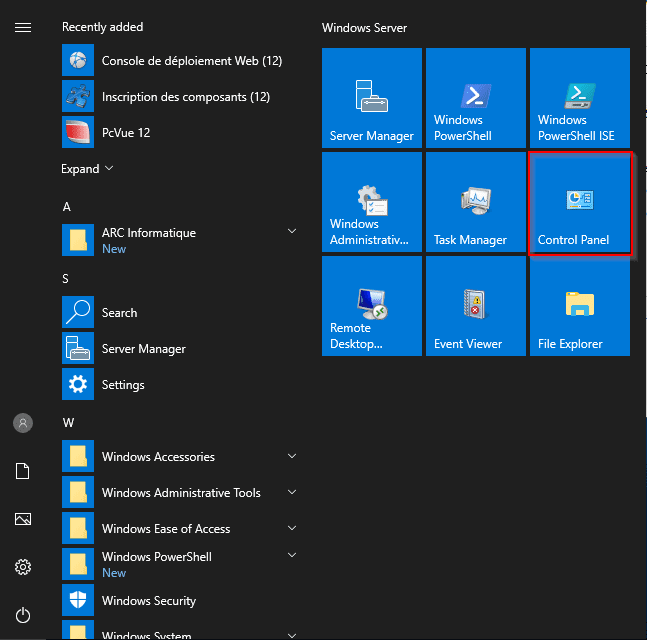Image resolution: width=647 pixels, height=640 pixels.
Task: Expand the Recently added list
Action: click(x=87, y=169)
